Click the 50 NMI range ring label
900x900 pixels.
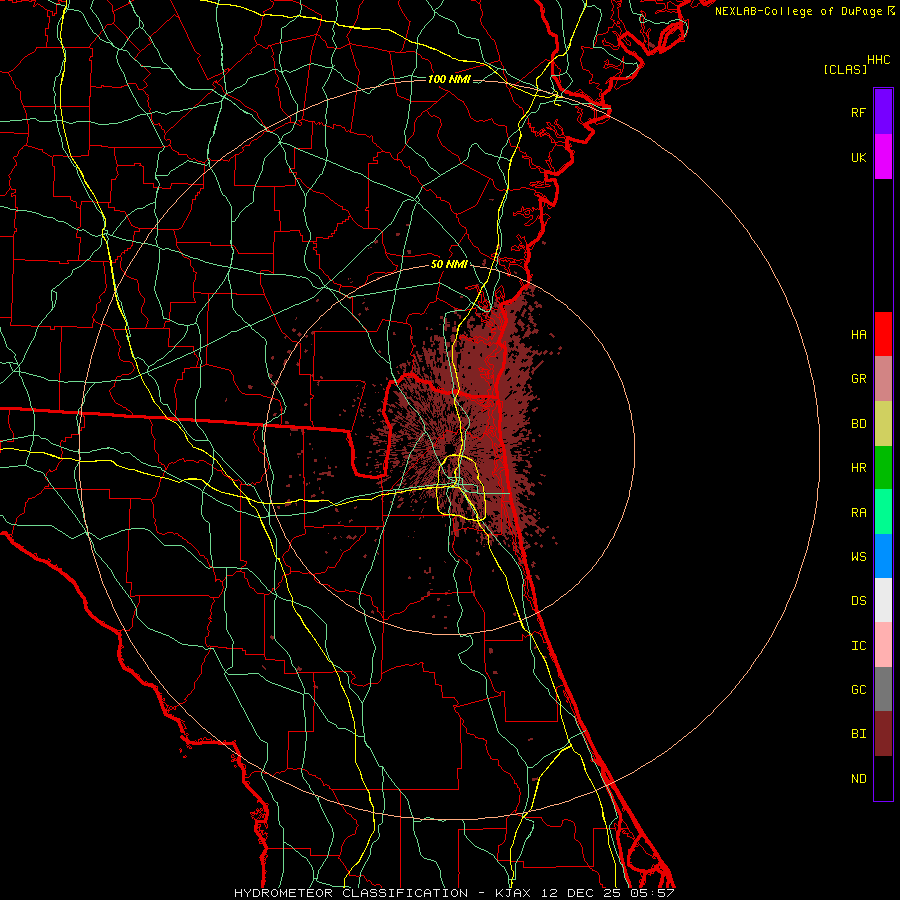pyautogui.click(x=449, y=264)
